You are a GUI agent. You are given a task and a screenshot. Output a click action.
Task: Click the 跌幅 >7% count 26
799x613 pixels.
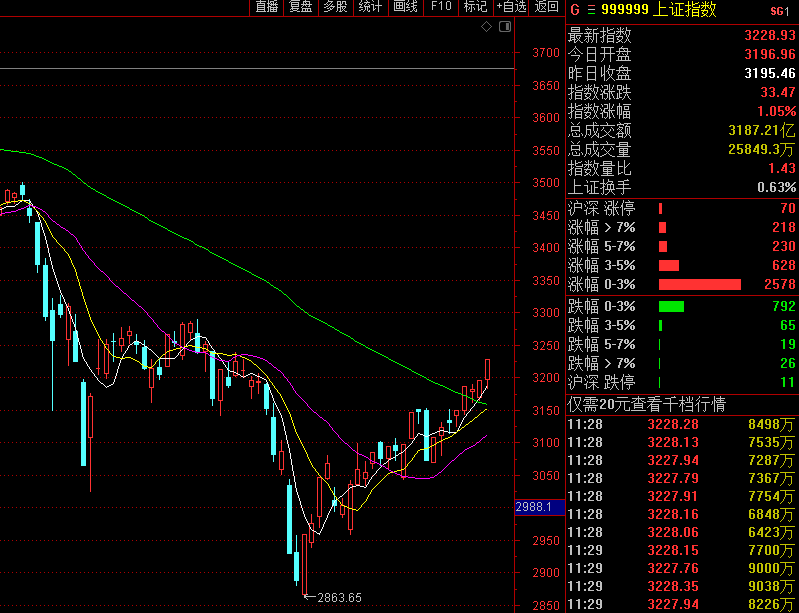tap(788, 363)
